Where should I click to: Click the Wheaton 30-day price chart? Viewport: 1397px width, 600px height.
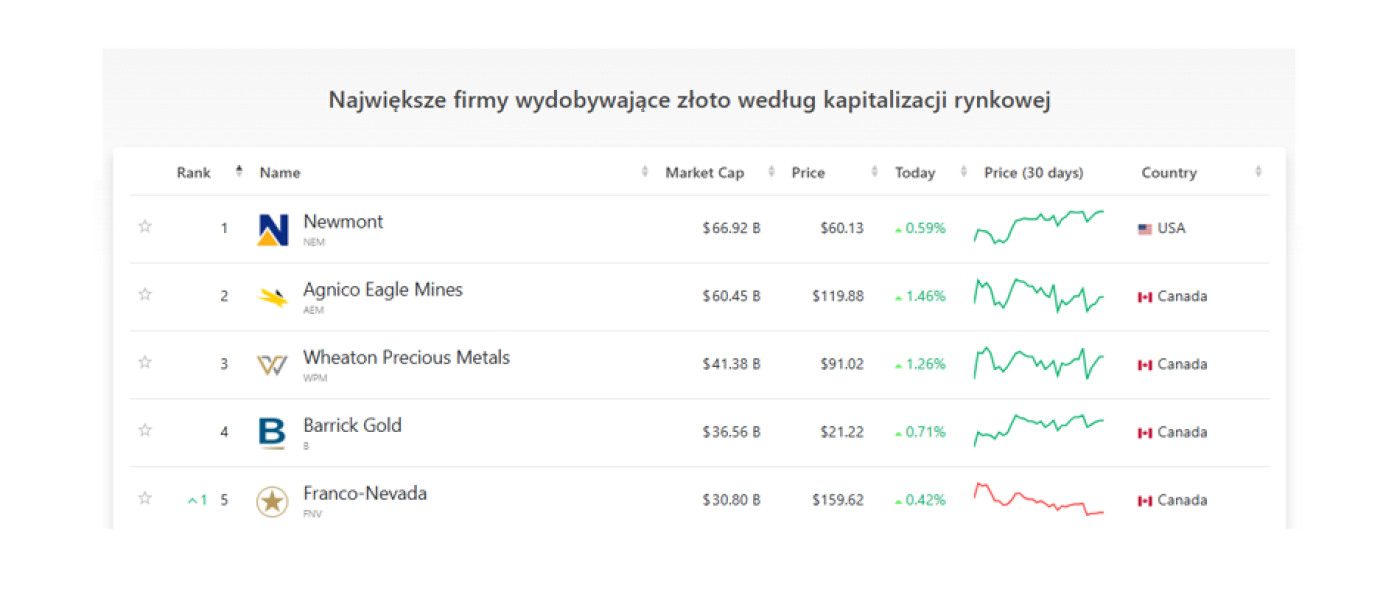[1039, 363]
